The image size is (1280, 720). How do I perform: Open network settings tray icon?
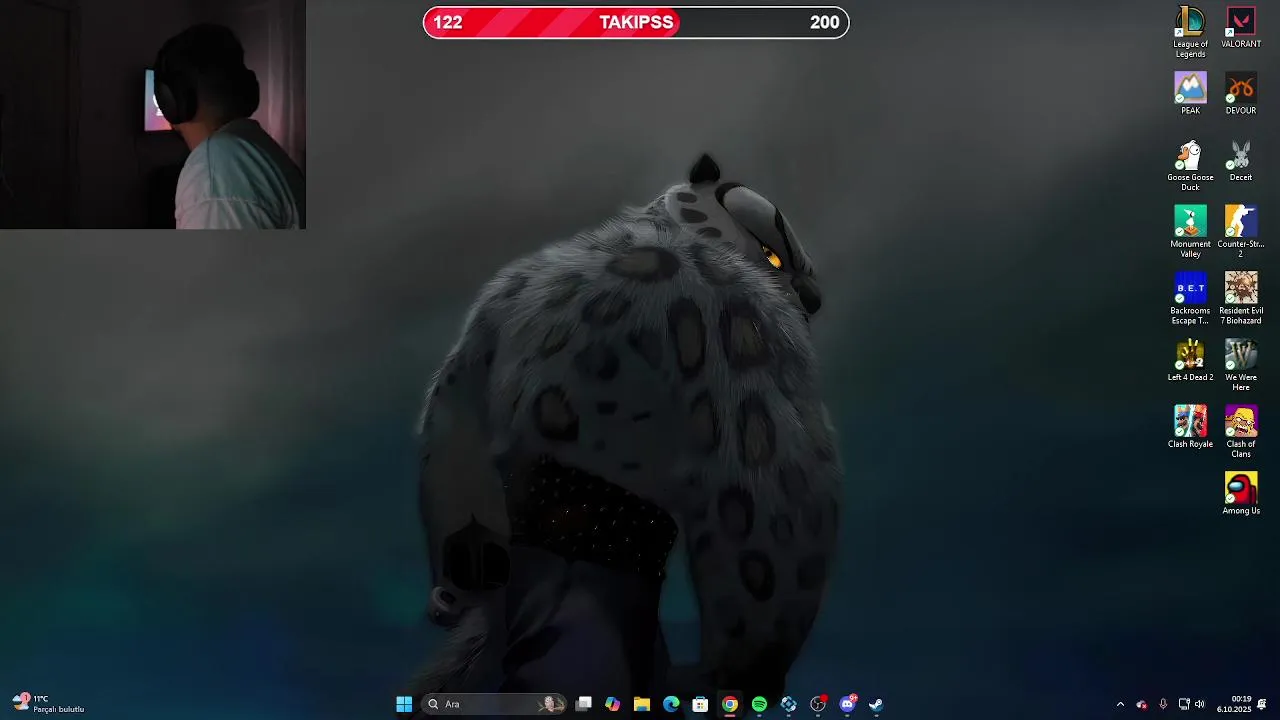(x=1184, y=704)
